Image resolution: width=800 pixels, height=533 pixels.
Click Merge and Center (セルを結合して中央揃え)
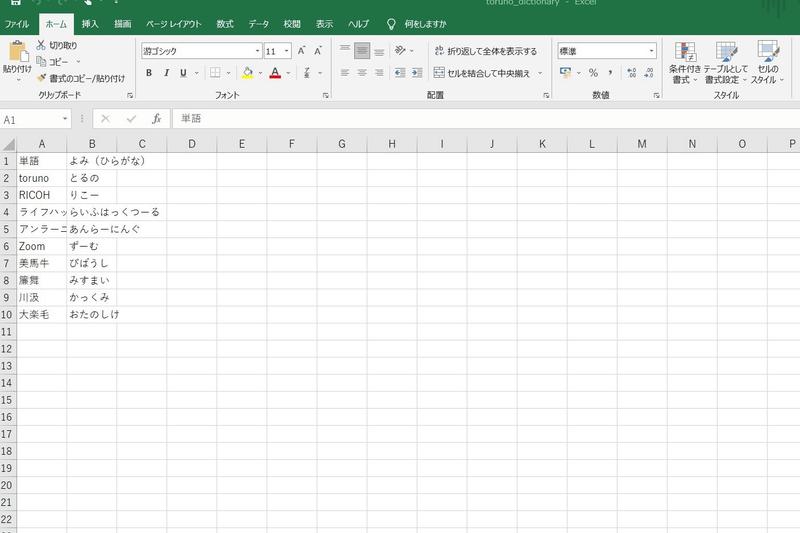coord(482,73)
